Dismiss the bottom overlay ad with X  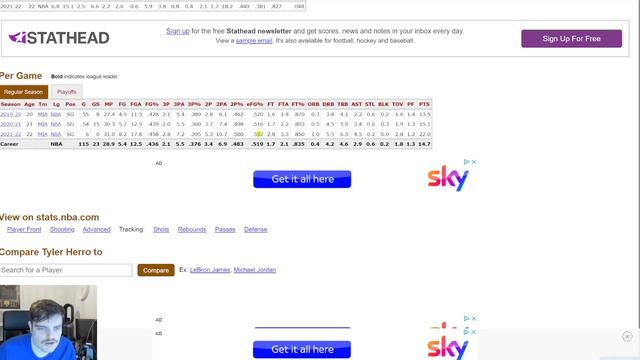tap(627, 336)
